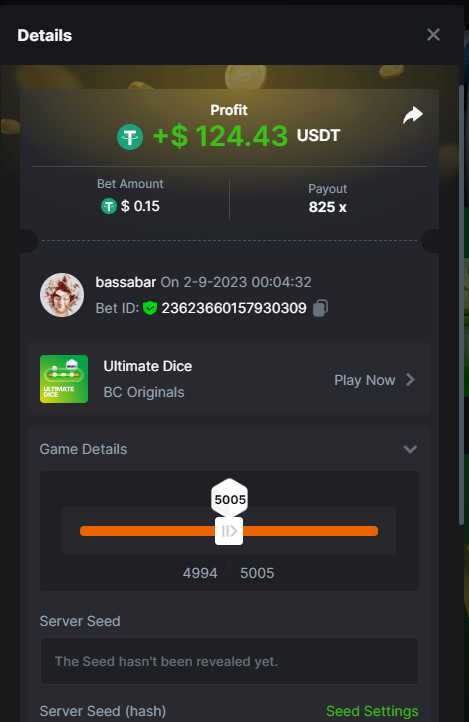
Task: Click the Tether icon beside Bet Amount
Action: point(109,206)
